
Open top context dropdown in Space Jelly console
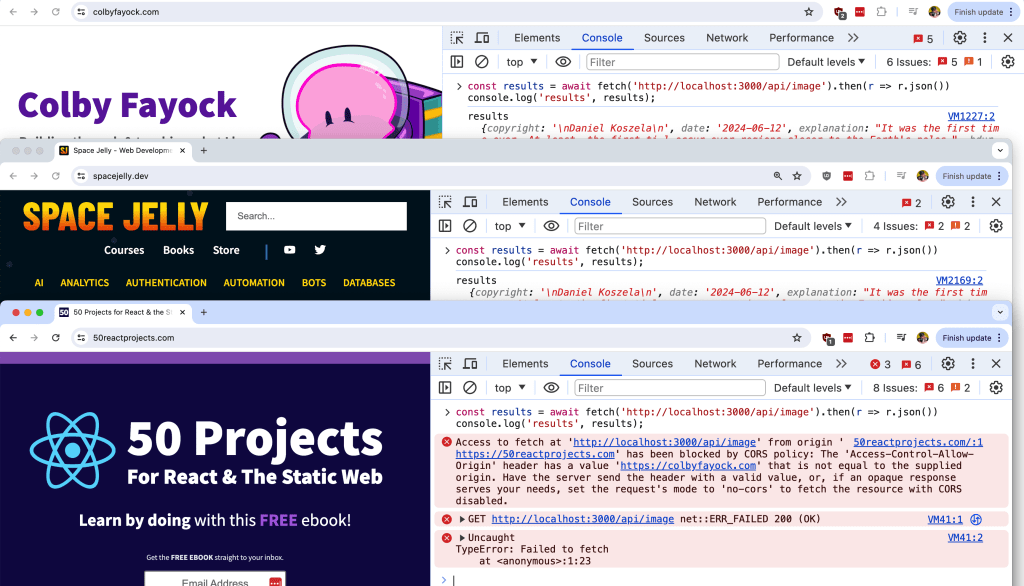click(510, 226)
